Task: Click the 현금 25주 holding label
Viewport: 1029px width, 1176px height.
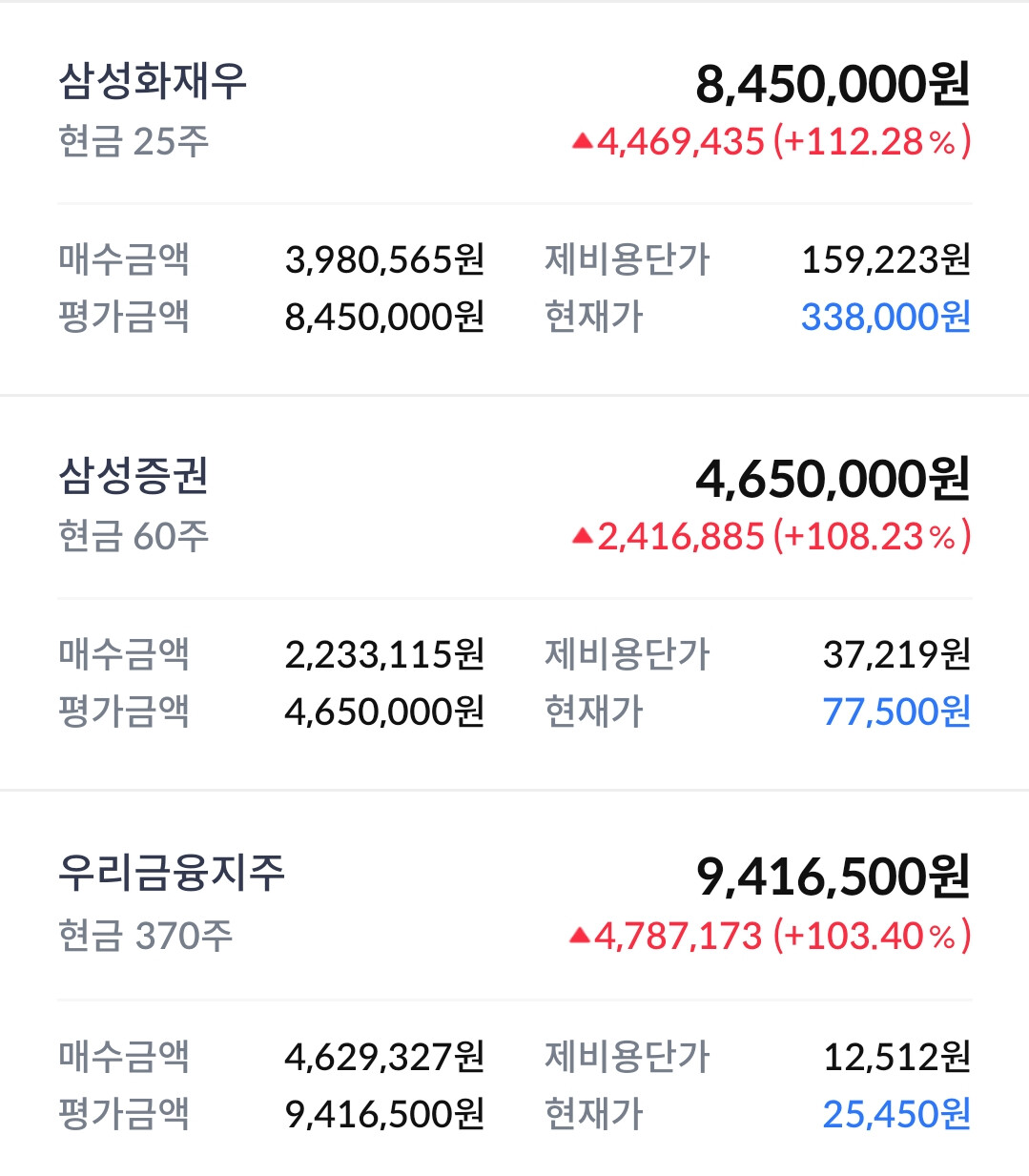Action: pos(134,142)
